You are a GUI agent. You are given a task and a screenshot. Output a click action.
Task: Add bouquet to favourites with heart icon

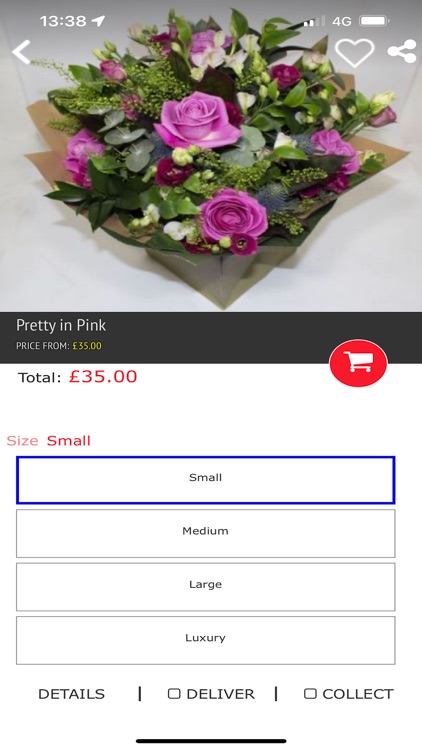click(354, 52)
